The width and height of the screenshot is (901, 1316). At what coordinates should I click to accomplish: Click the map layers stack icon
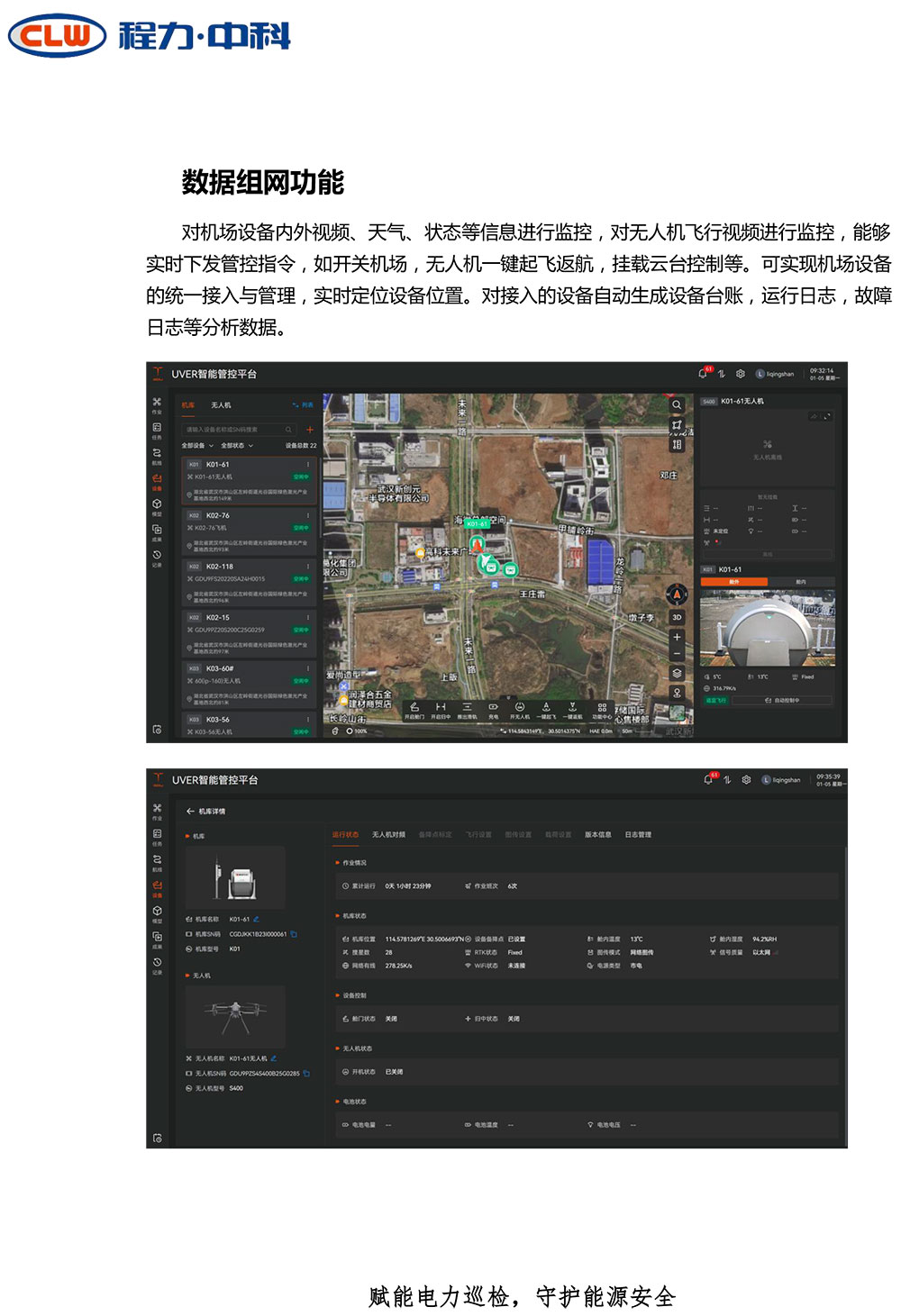click(677, 673)
